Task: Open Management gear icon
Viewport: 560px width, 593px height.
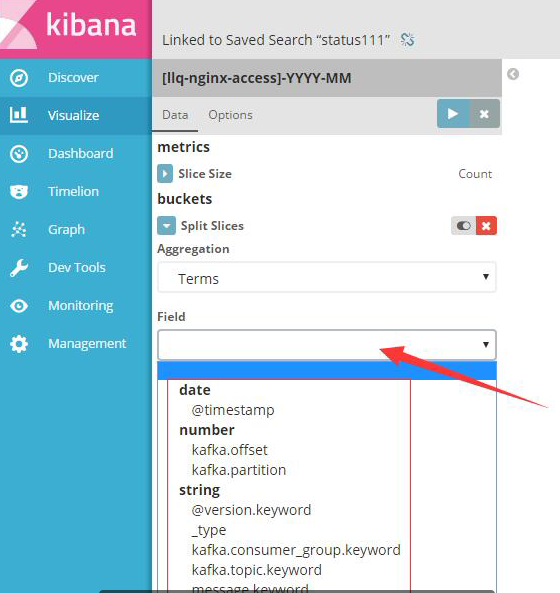Action: click(x=19, y=344)
